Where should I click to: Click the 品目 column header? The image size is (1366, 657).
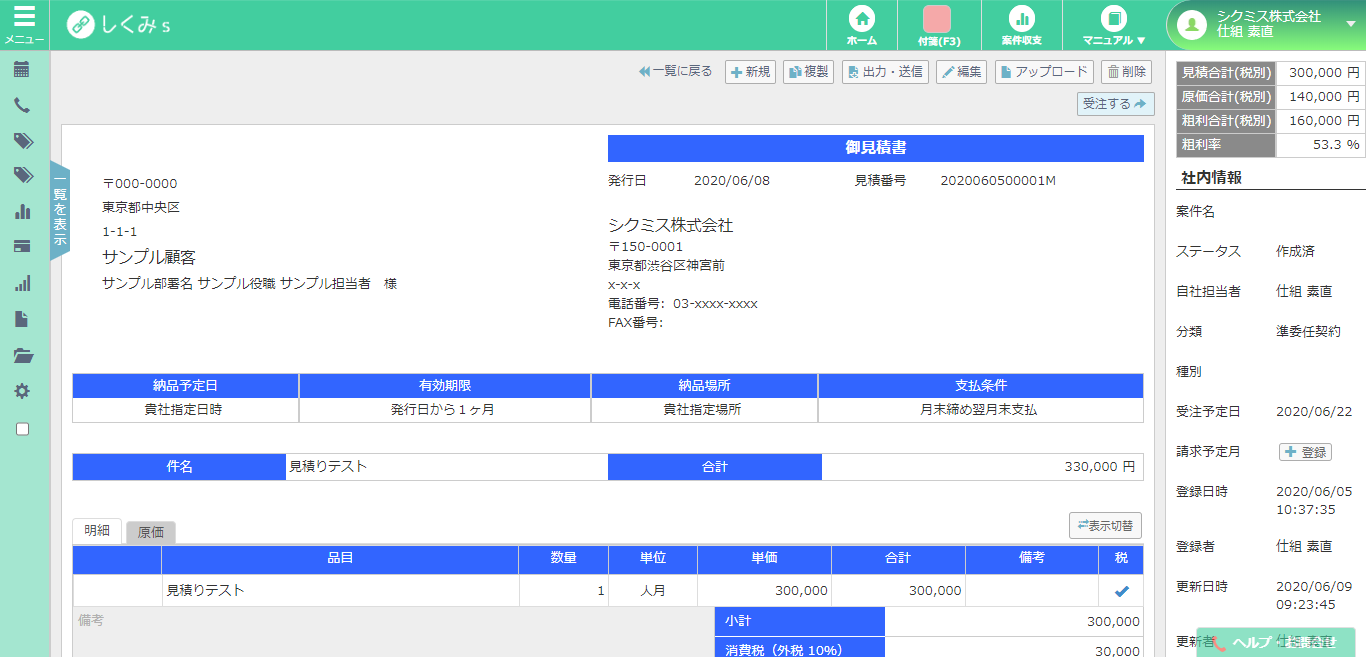[340, 558]
